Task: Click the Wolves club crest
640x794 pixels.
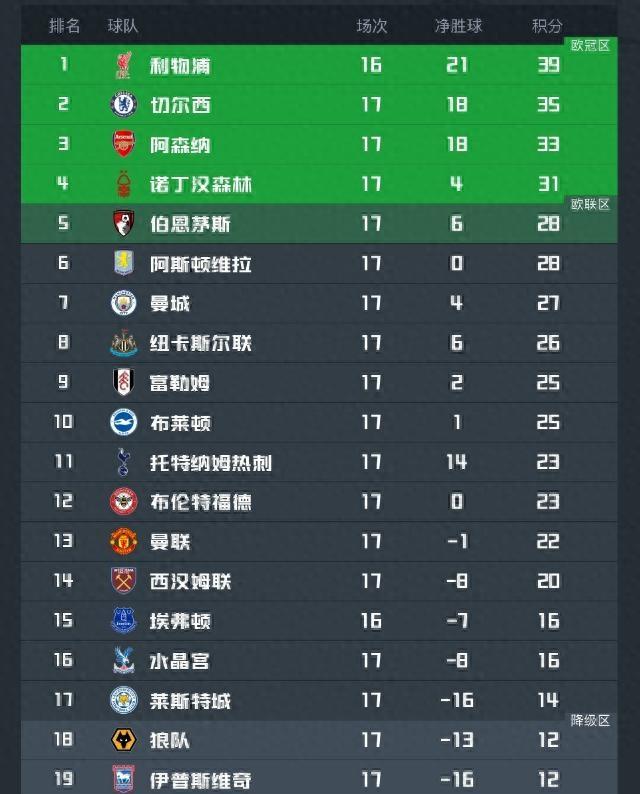Action: [123, 740]
